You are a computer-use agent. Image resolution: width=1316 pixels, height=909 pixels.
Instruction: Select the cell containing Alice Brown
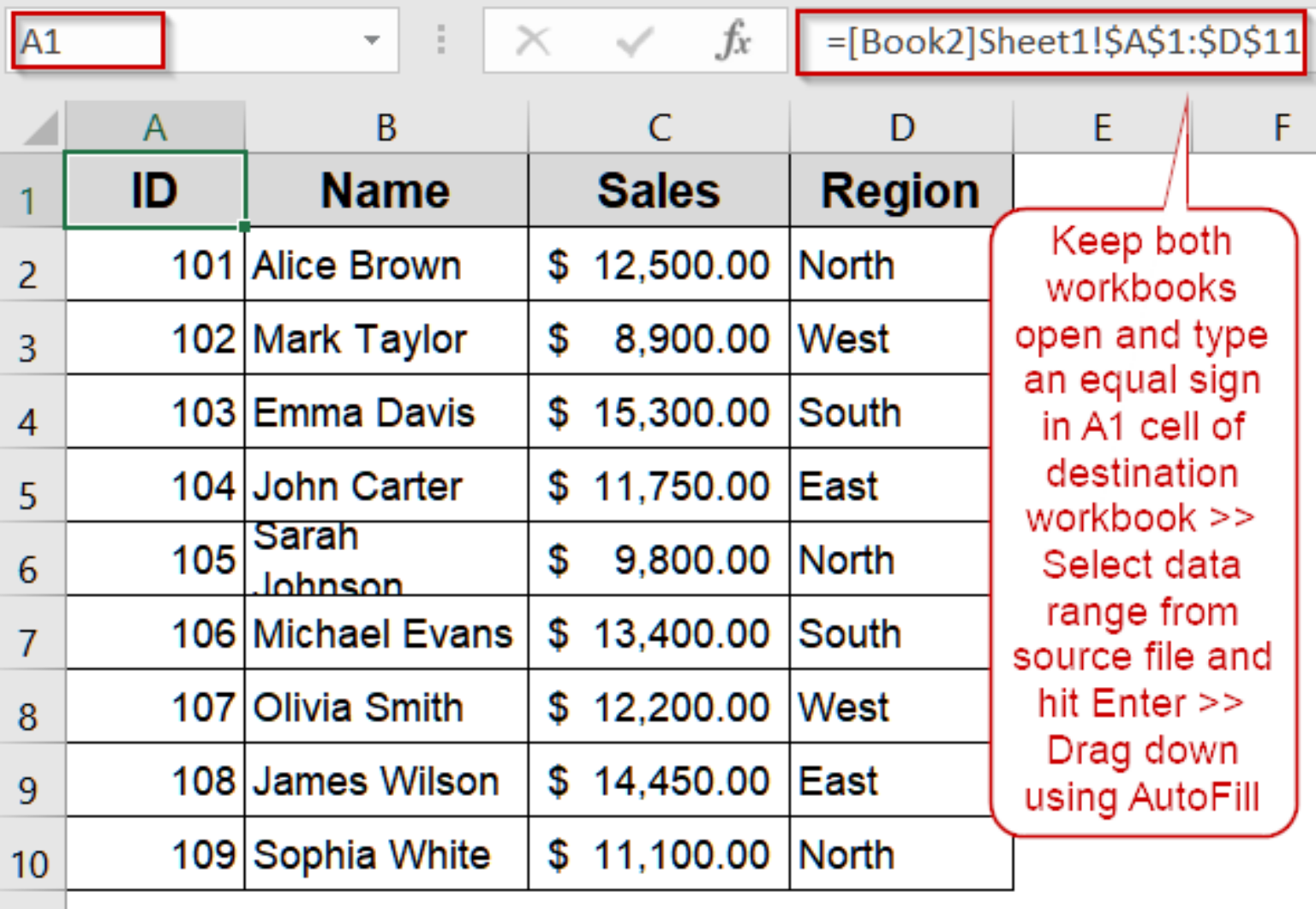click(386, 265)
